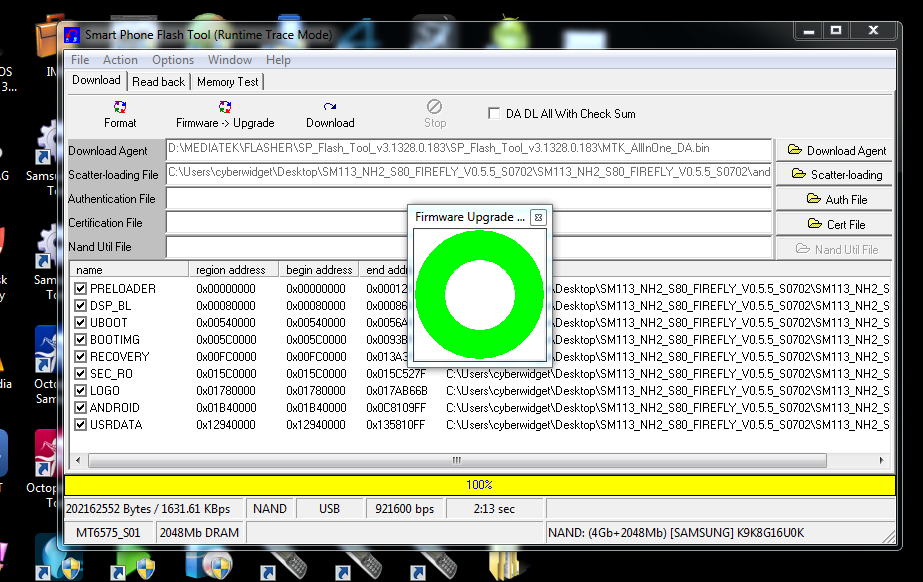Click the Firmware -> Upgrade icon
This screenshot has width=923, height=582.
point(225,107)
